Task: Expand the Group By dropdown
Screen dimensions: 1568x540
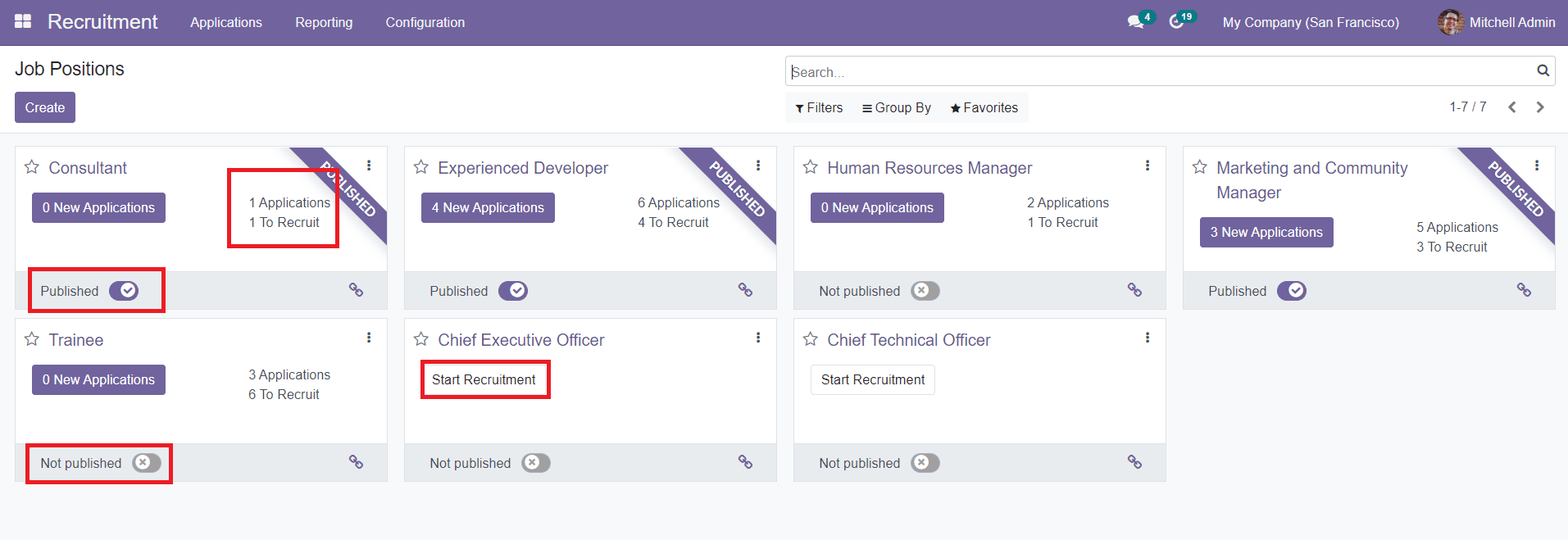Action: (x=896, y=107)
